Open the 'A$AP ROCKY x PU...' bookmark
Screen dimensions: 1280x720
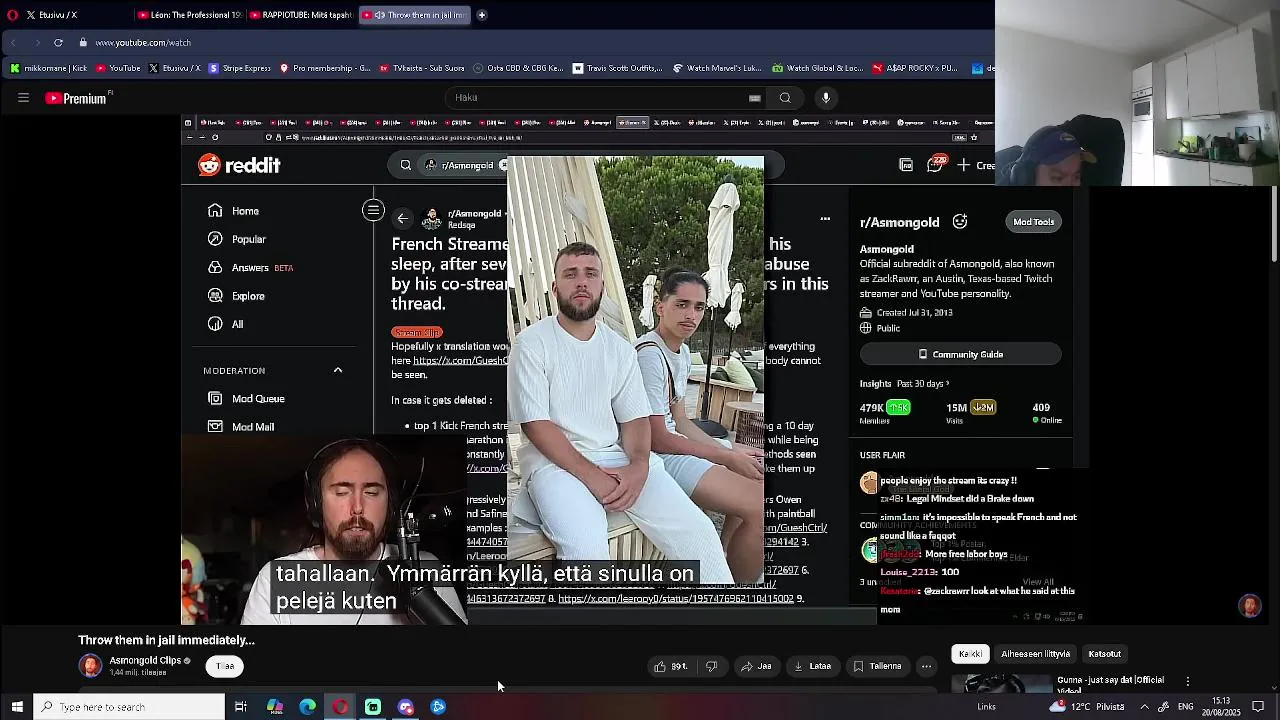[x=915, y=68]
